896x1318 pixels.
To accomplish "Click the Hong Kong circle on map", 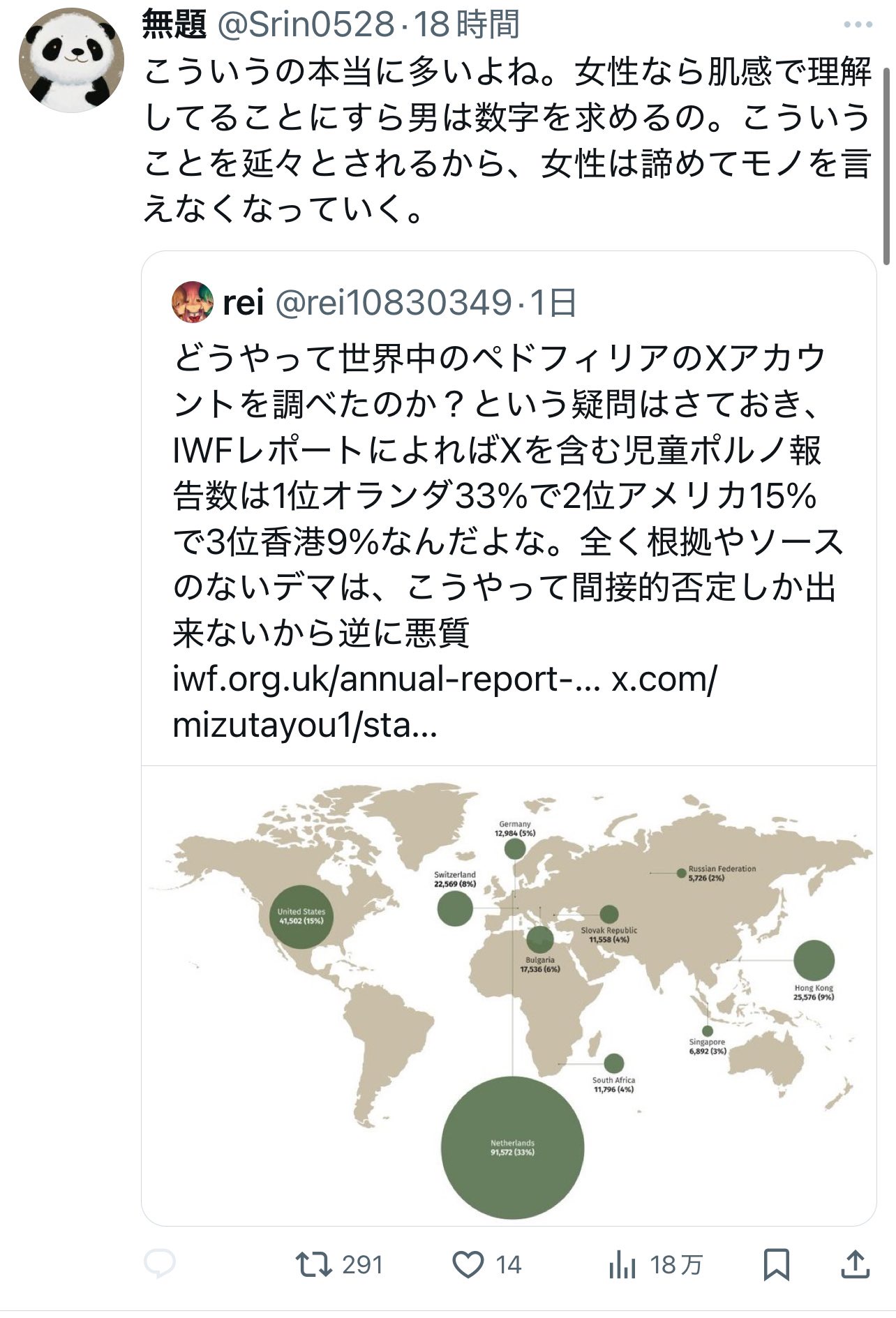I will pos(814,960).
